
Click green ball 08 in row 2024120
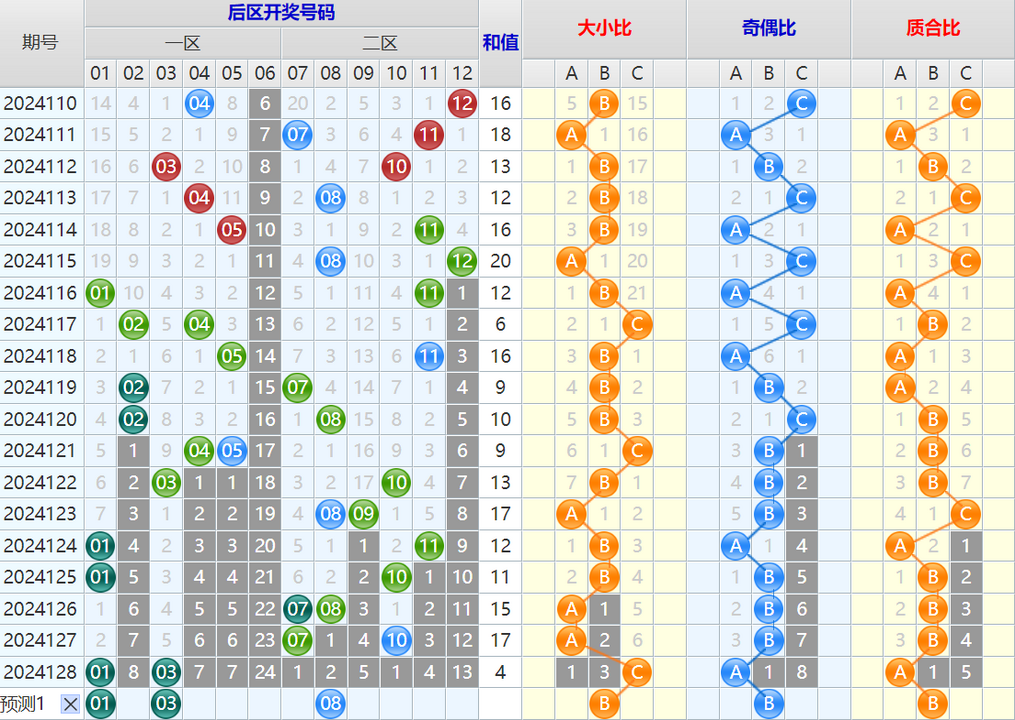pos(331,420)
